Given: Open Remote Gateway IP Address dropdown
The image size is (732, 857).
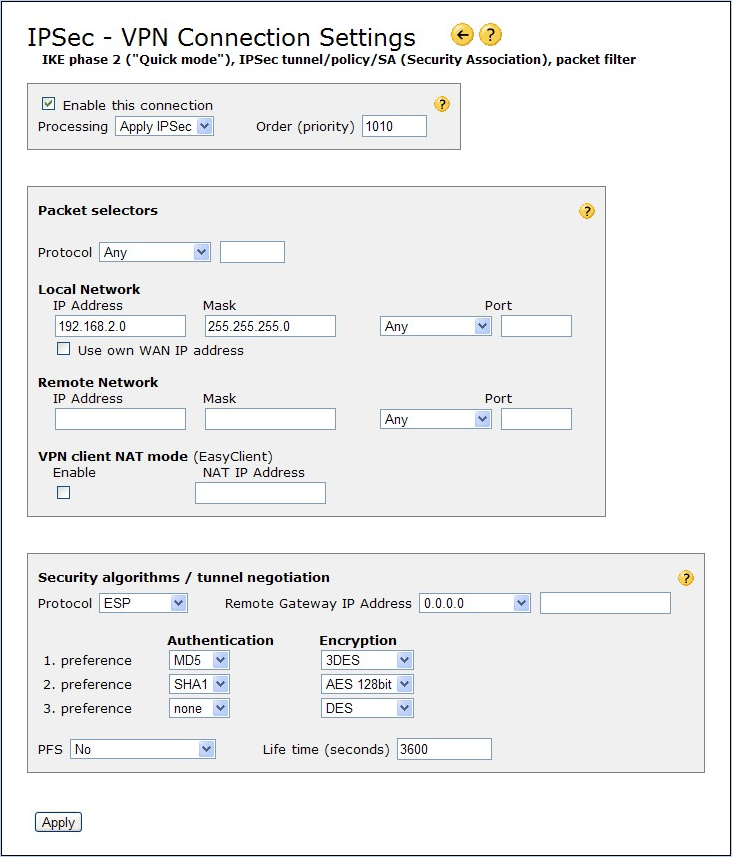Looking at the screenshot, I should click(475, 603).
